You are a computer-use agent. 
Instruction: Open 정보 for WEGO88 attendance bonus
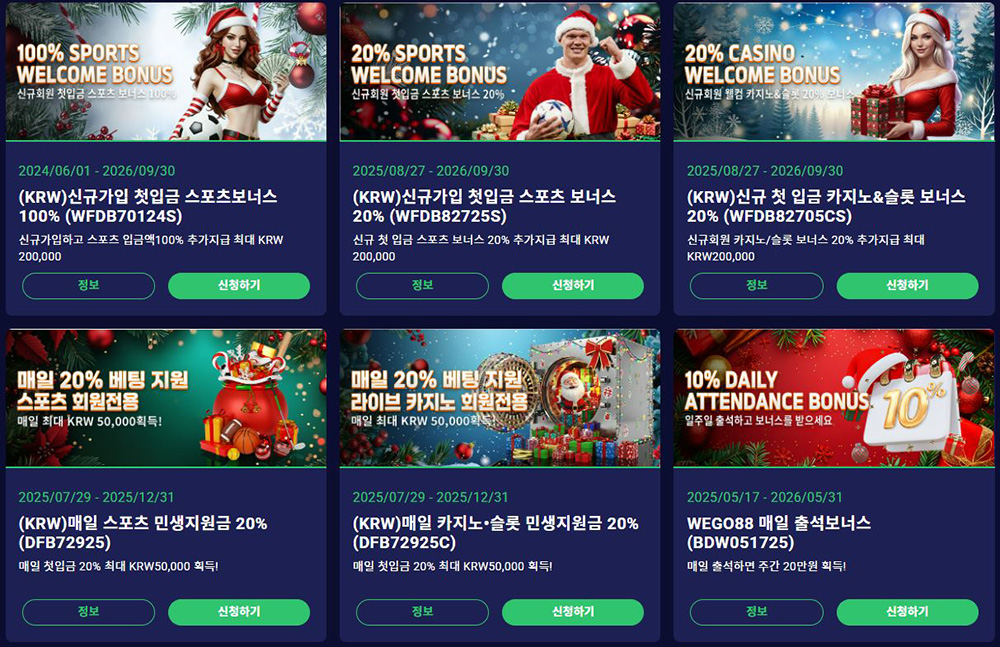click(x=756, y=613)
